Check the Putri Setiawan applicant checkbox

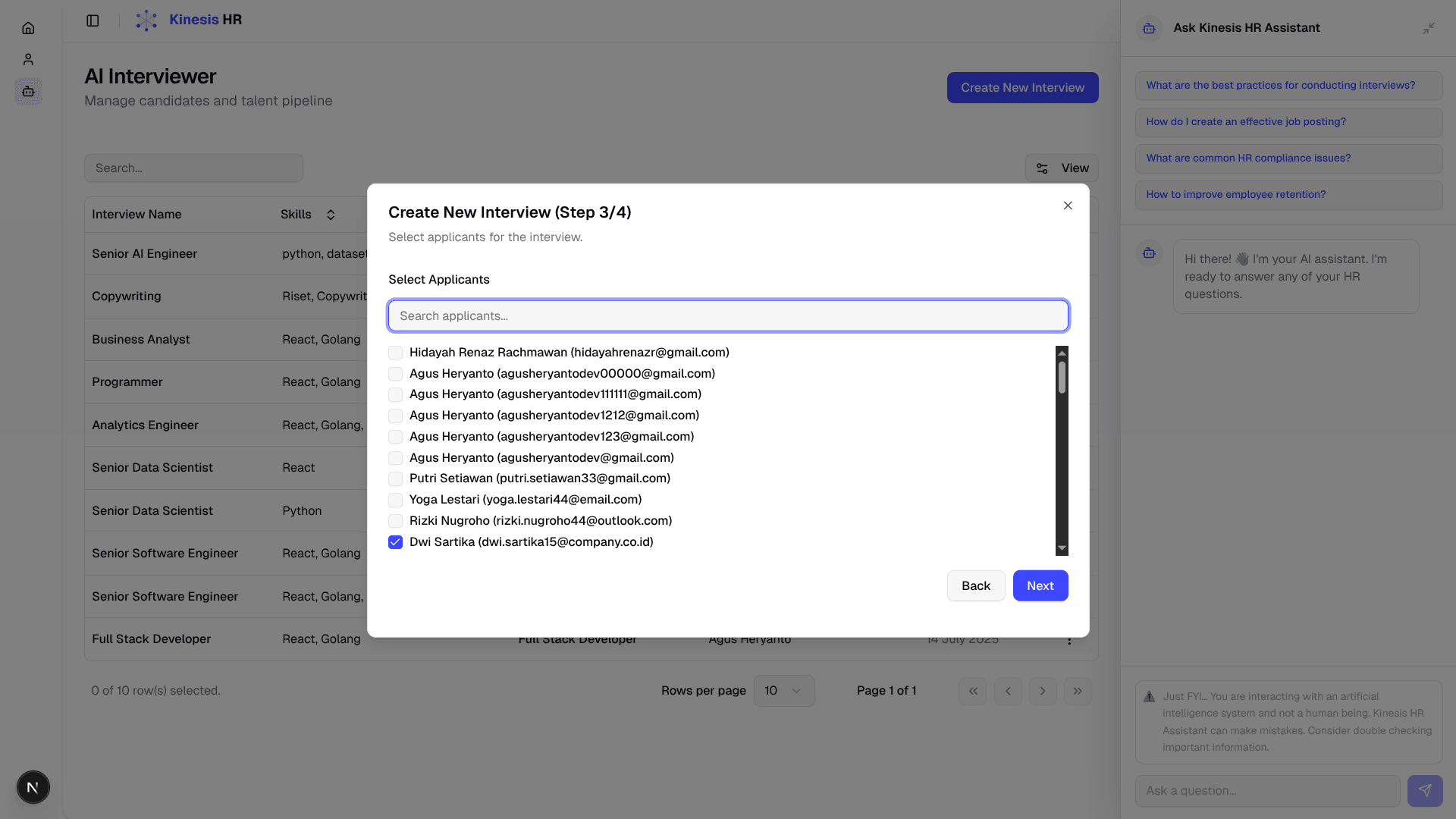395,479
